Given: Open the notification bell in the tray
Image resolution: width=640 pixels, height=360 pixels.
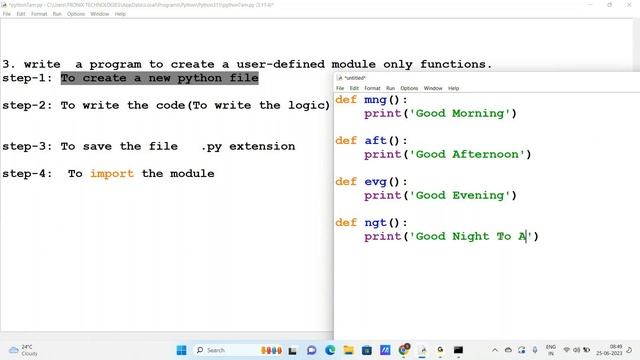Looking at the screenshot, I should point(629,350).
